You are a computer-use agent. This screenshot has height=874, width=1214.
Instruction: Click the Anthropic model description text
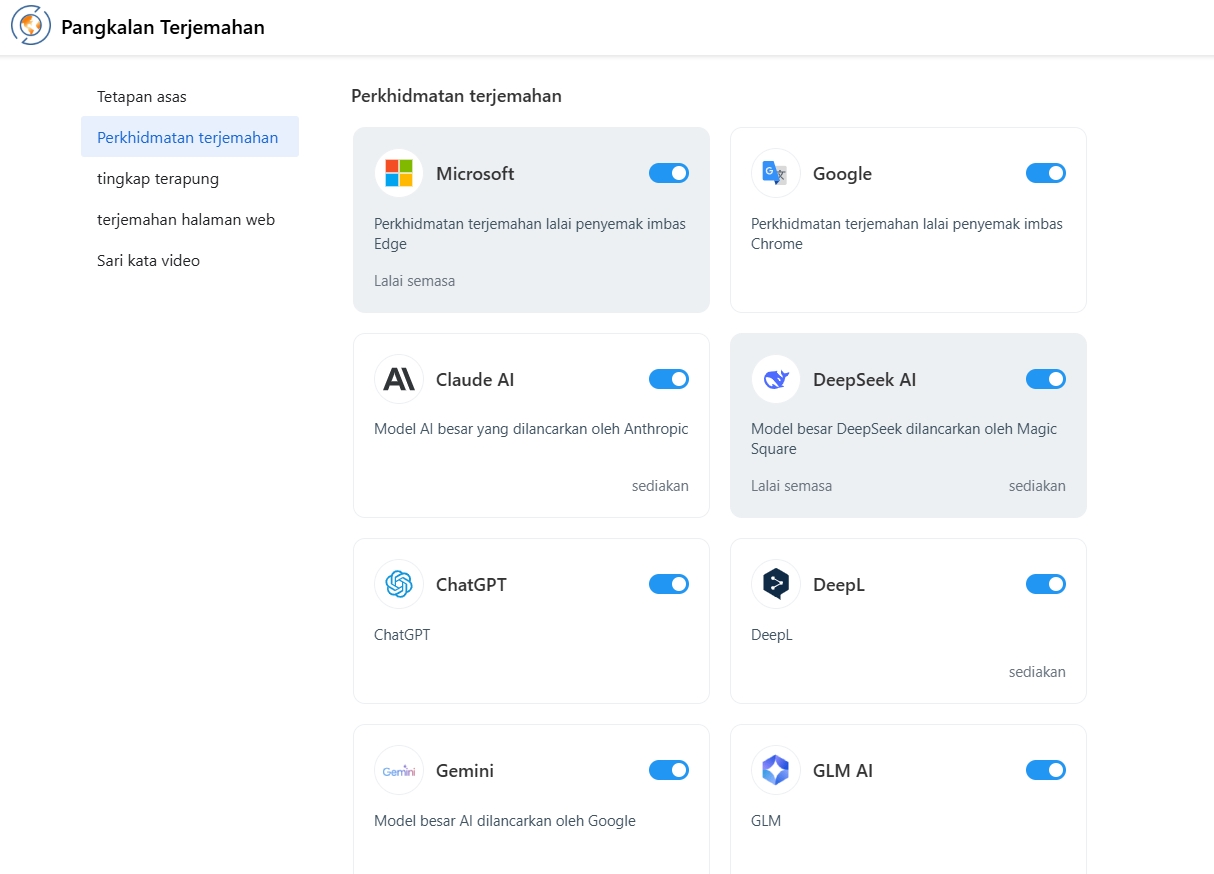click(531, 429)
